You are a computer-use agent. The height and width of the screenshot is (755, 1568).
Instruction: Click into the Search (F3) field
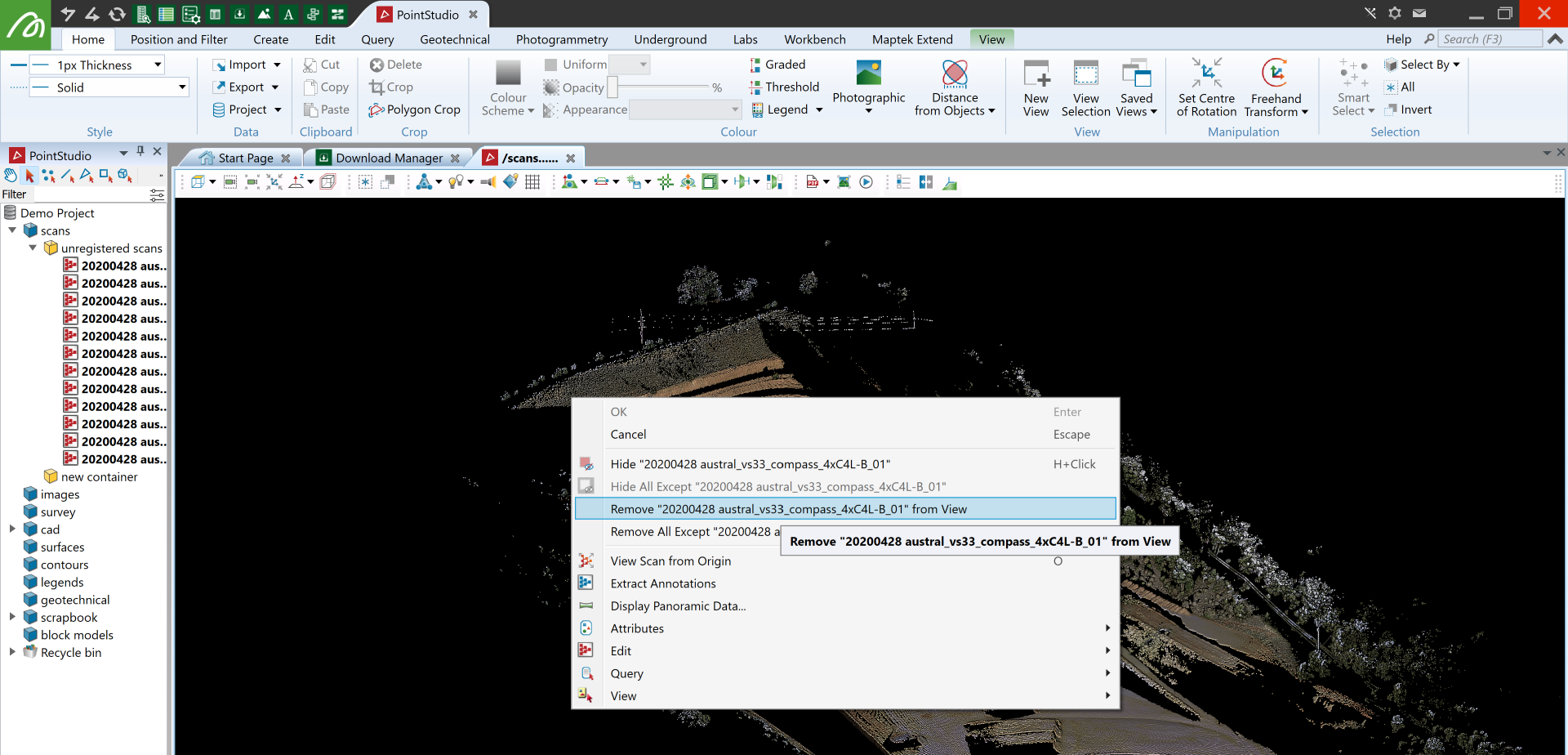click(1489, 39)
